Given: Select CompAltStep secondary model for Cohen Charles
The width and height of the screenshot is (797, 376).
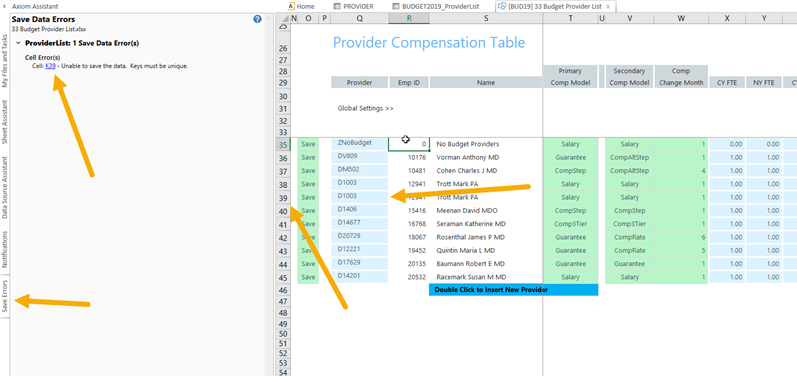Looking at the screenshot, I should (x=629, y=171).
